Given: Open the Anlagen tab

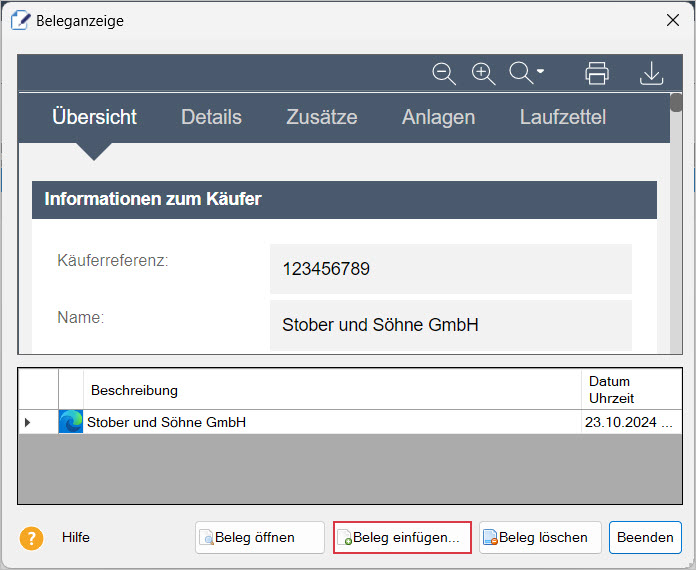Looking at the screenshot, I should tap(438, 117).
